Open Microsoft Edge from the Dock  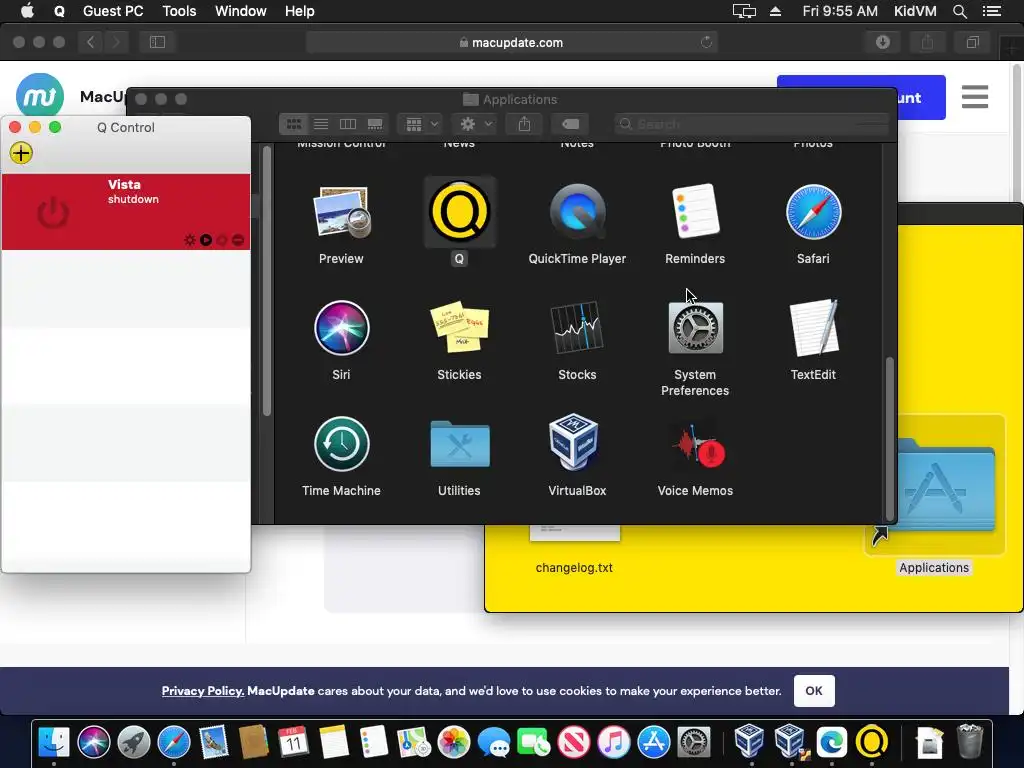[x=831, y=742]
